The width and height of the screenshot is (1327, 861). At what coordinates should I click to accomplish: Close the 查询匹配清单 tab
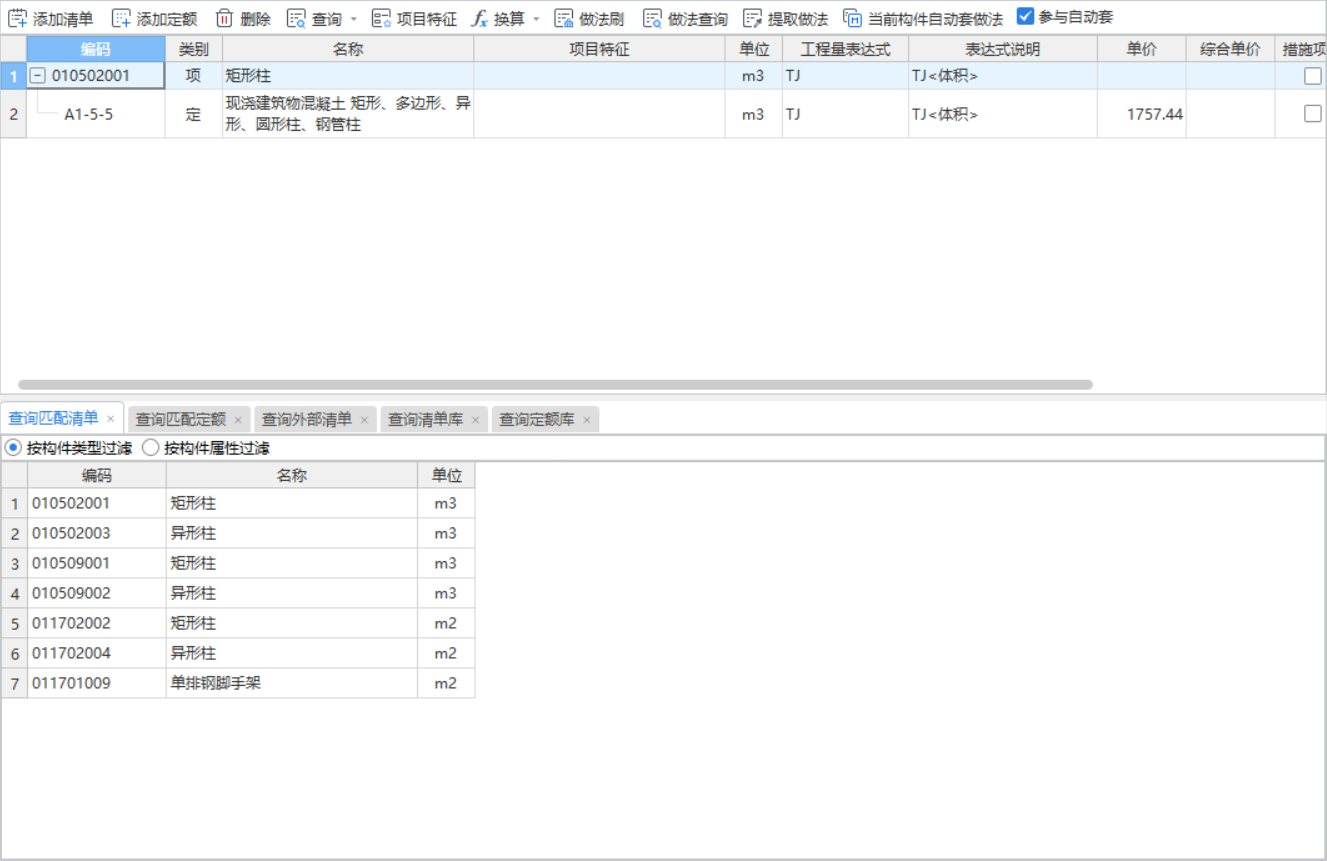[111, 419]
